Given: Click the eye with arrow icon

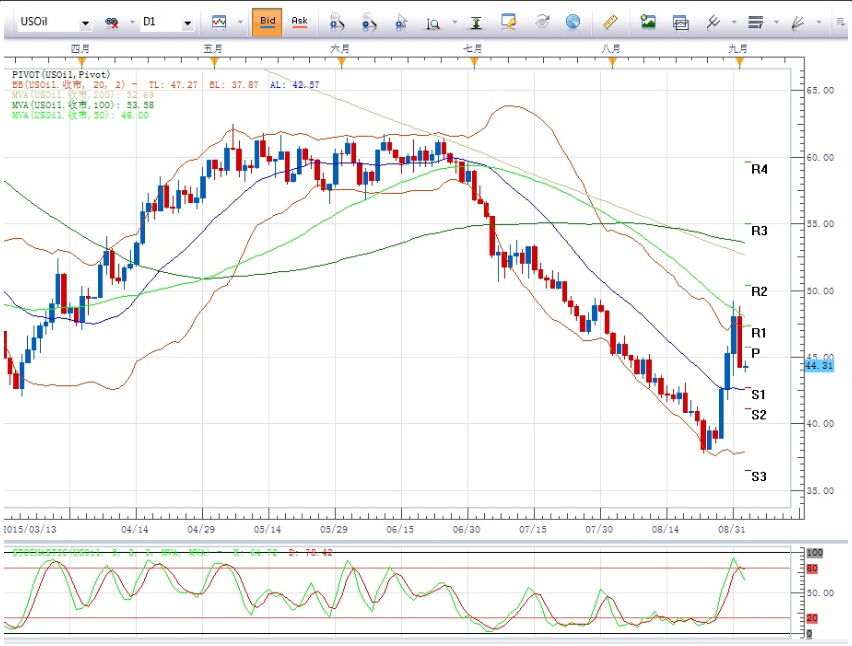Looking at the screenshot, I should (x=542, y=22).
